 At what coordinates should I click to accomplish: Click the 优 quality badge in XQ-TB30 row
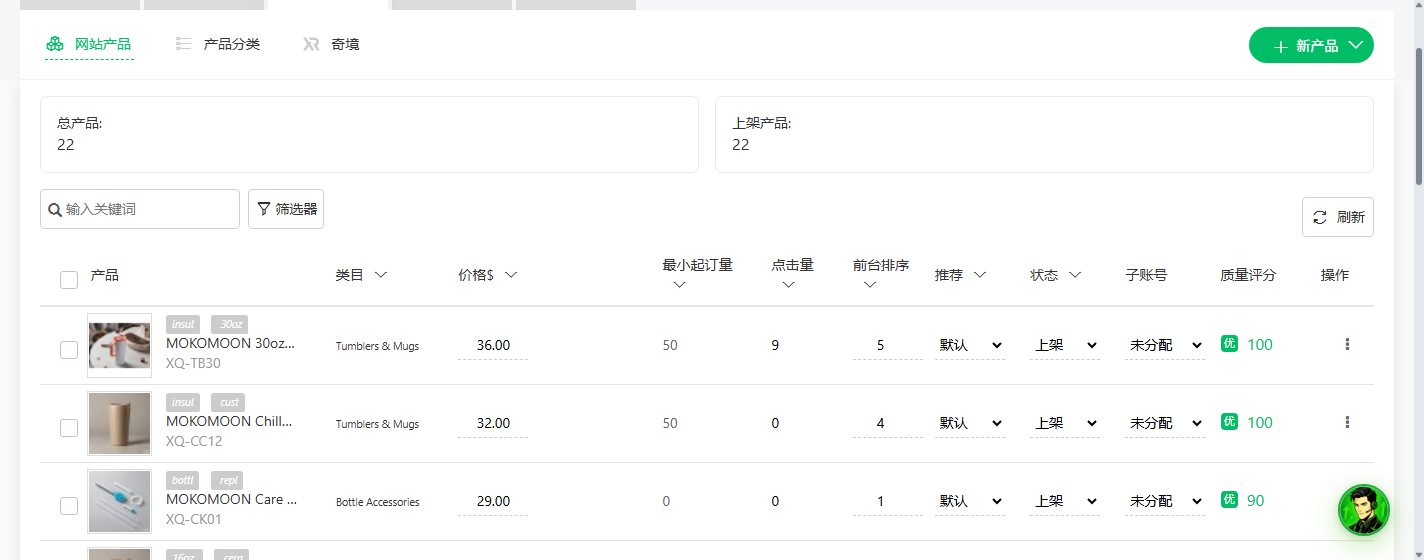point(1229,344)
